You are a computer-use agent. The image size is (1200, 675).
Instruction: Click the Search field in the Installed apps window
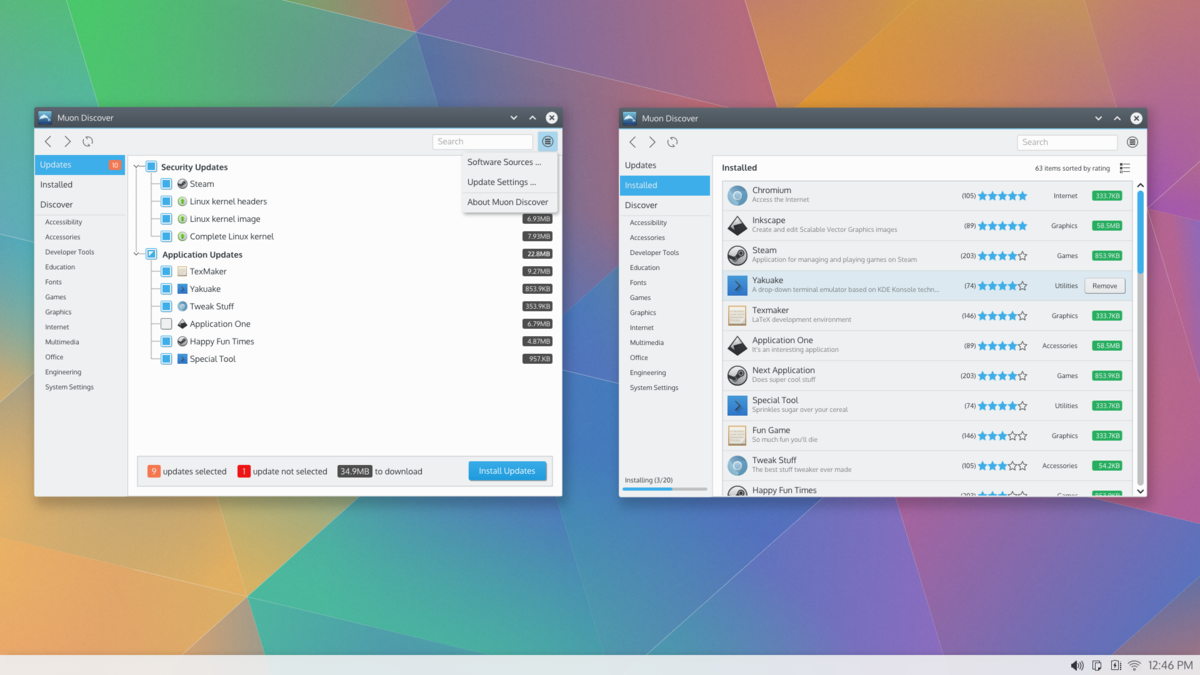[x=1067, y=142]
